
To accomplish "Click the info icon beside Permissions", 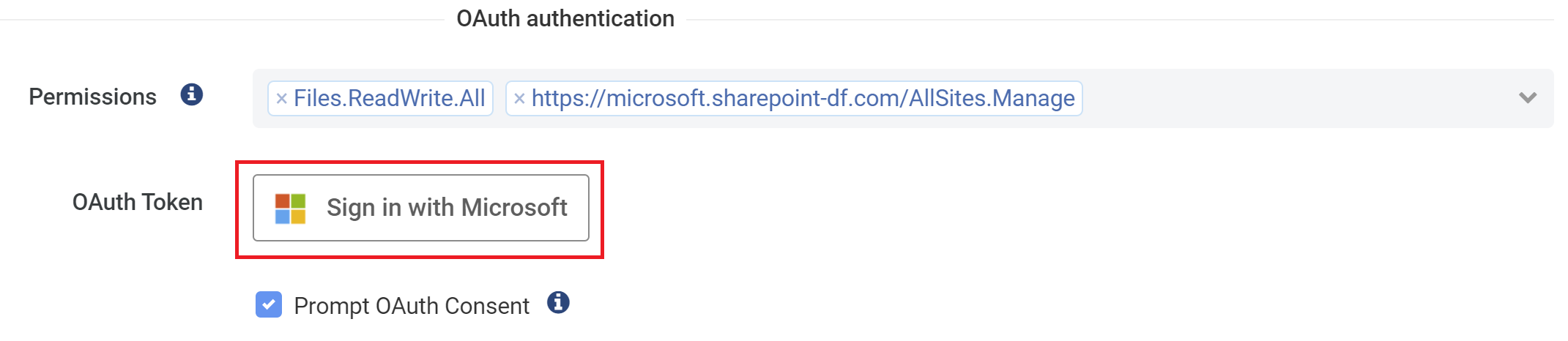I will (x=191, y=95).
